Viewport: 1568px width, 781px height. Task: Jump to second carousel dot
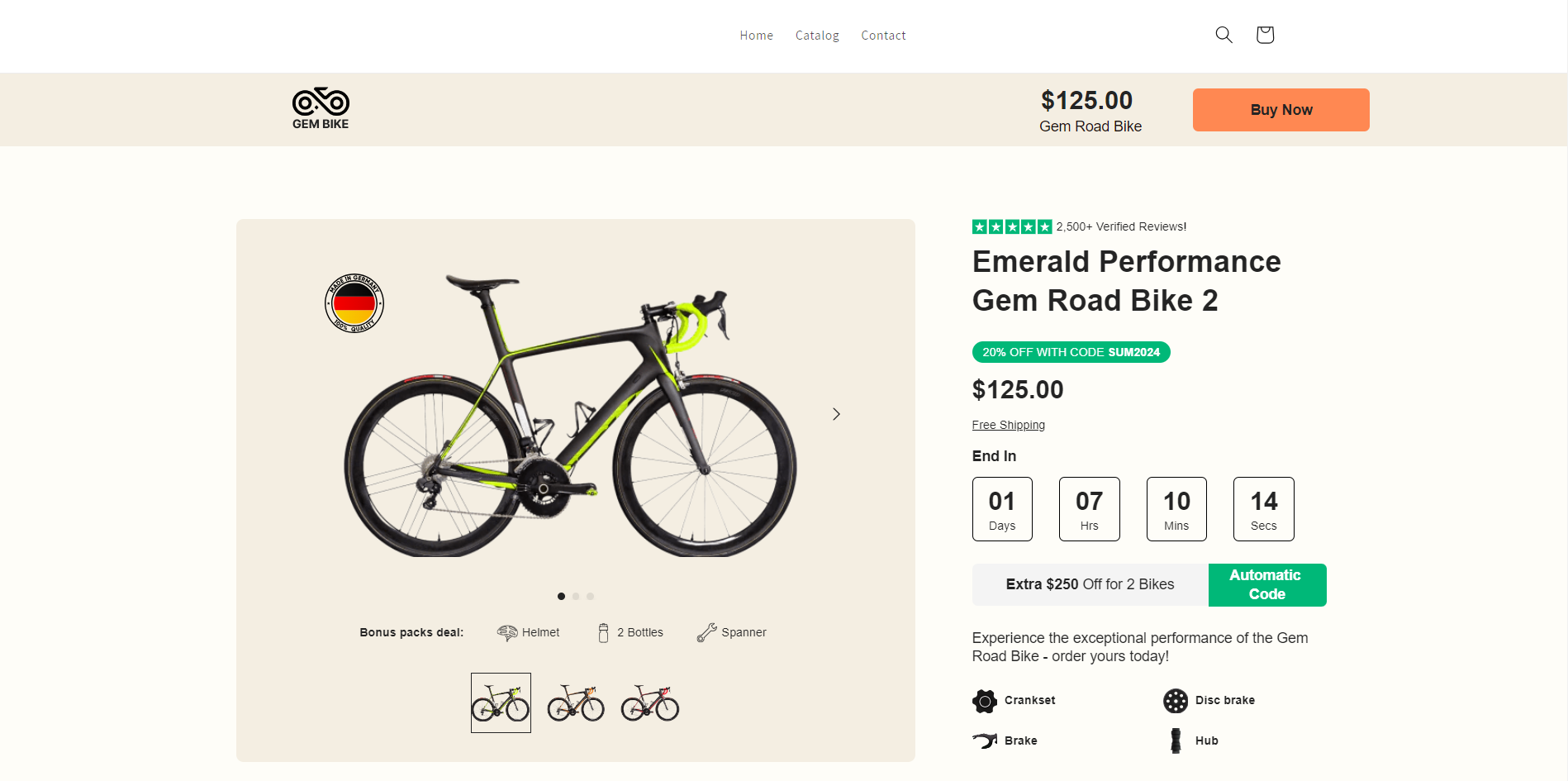click(576, 597)
